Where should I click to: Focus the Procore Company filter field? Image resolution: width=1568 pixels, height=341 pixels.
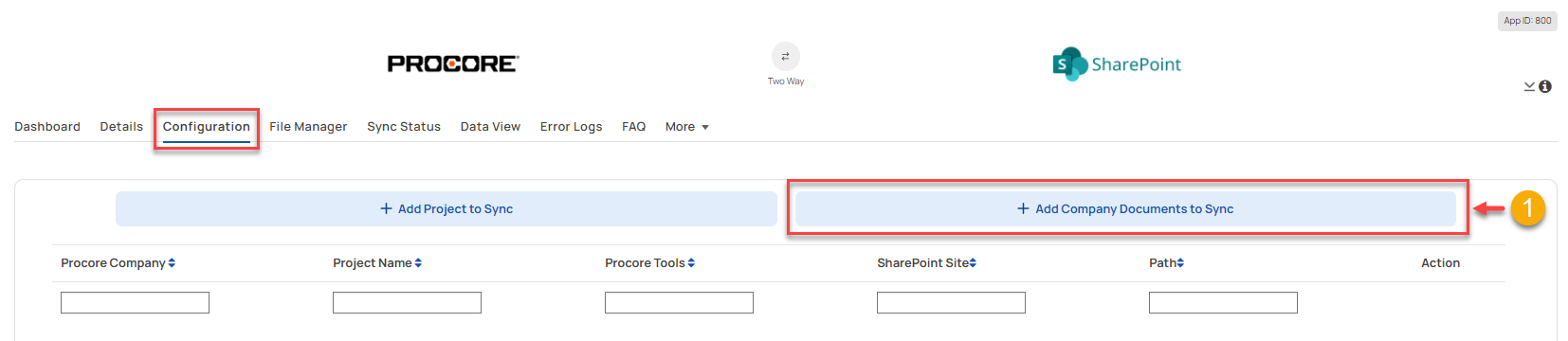coord(135,303)
